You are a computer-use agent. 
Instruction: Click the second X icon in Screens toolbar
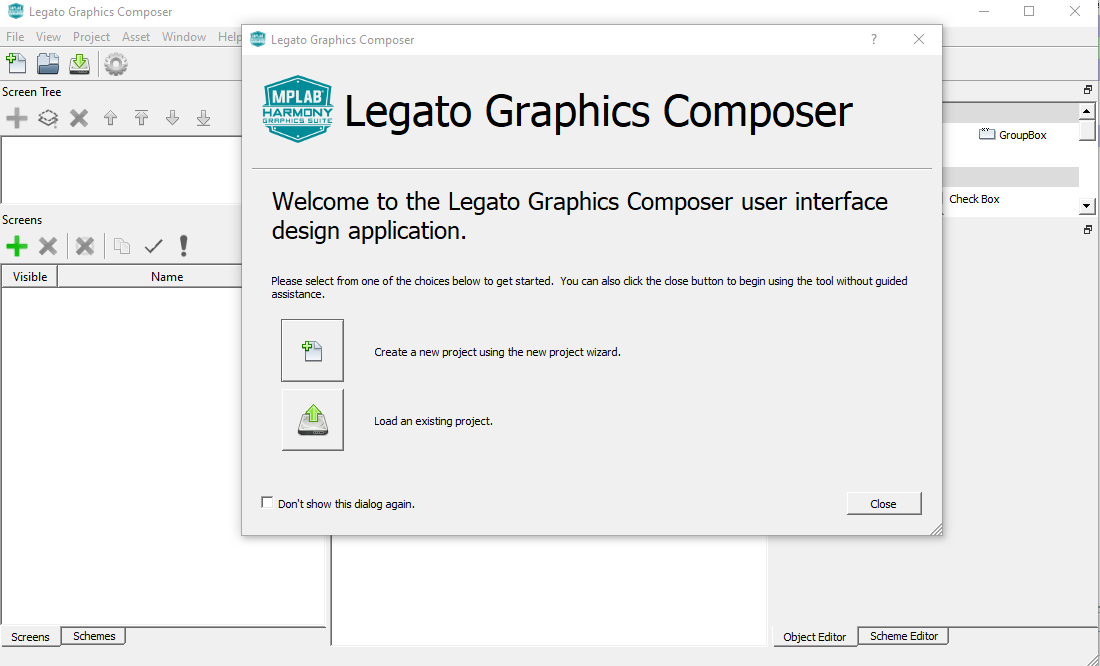coord(85,246)
